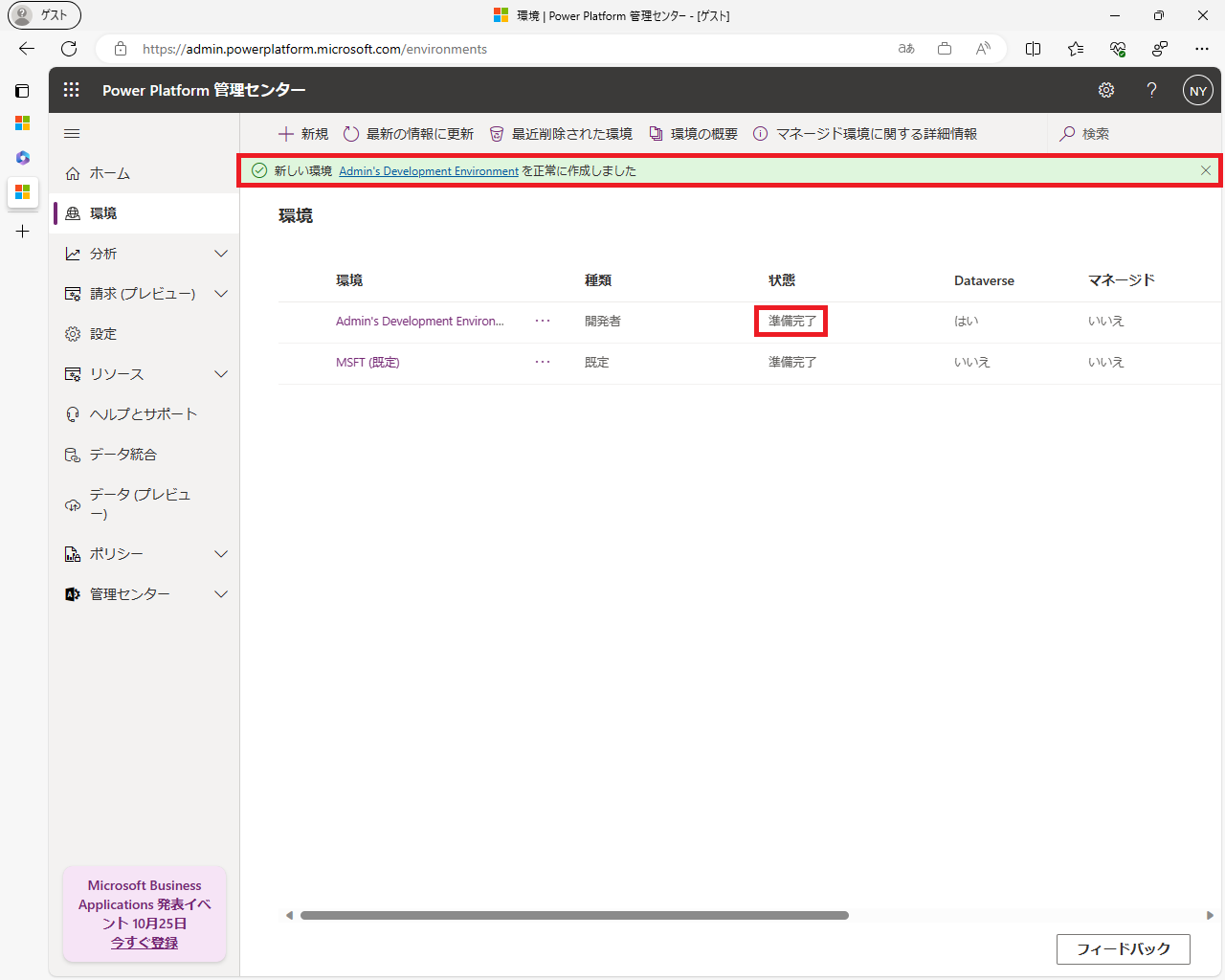The width and height of the screenshot is (1225, 980).
Task: View site information lock icon
Action: pyautogui.click(x=121, y=49)
